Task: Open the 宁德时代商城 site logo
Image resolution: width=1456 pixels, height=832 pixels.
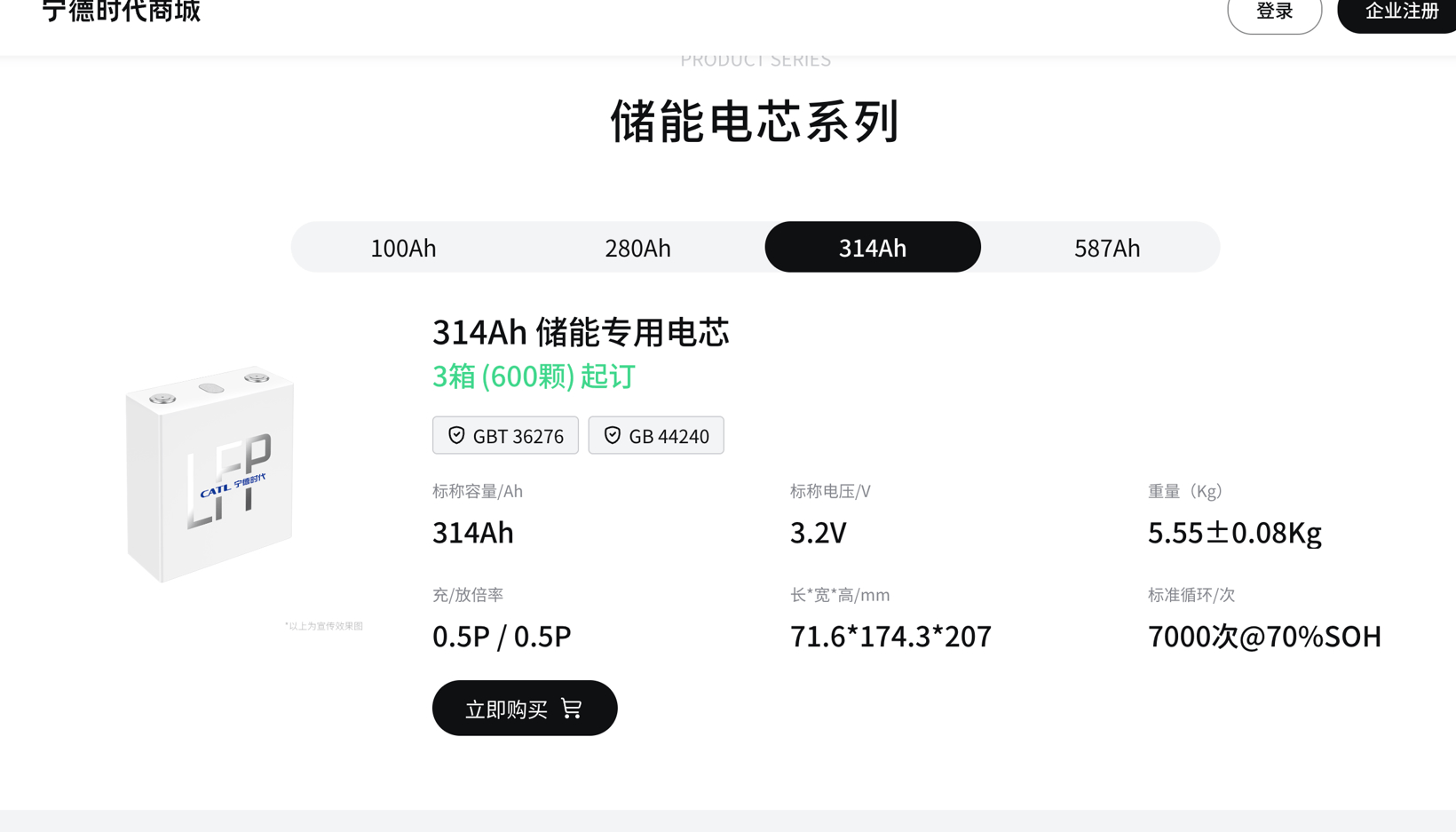Action: click(121, 11)
